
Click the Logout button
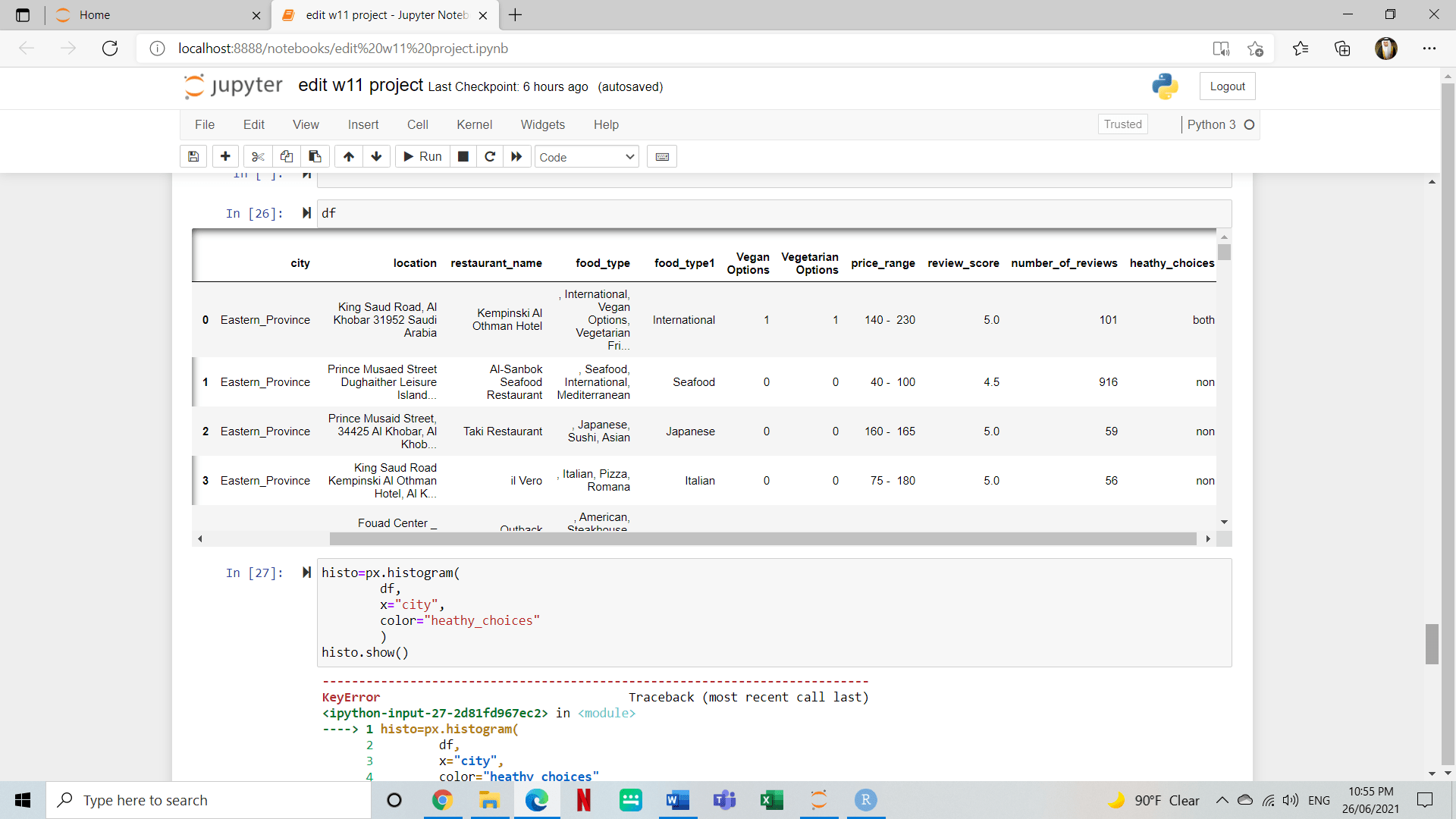[1227, 86]
